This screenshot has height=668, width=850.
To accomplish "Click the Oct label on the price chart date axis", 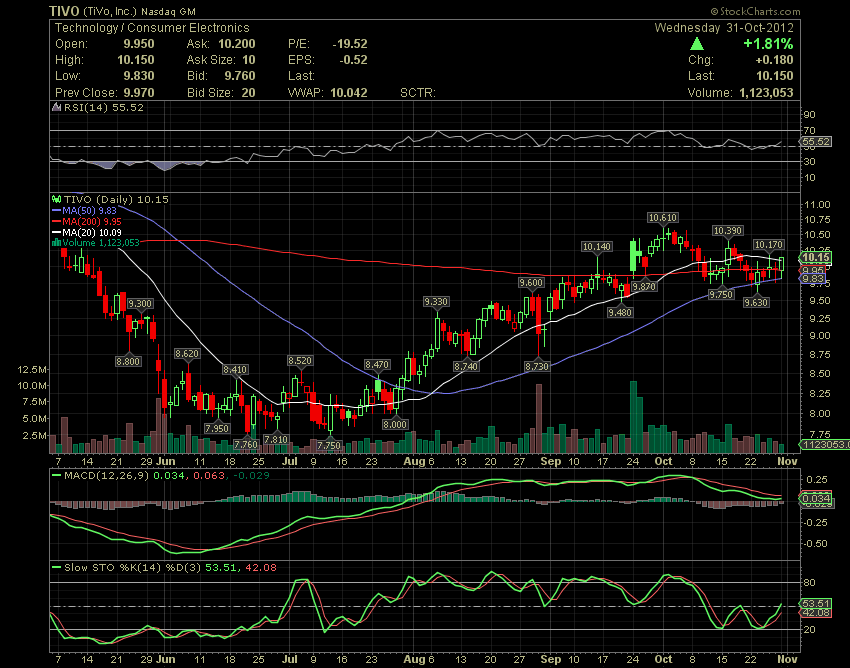I will coord(664,461).
